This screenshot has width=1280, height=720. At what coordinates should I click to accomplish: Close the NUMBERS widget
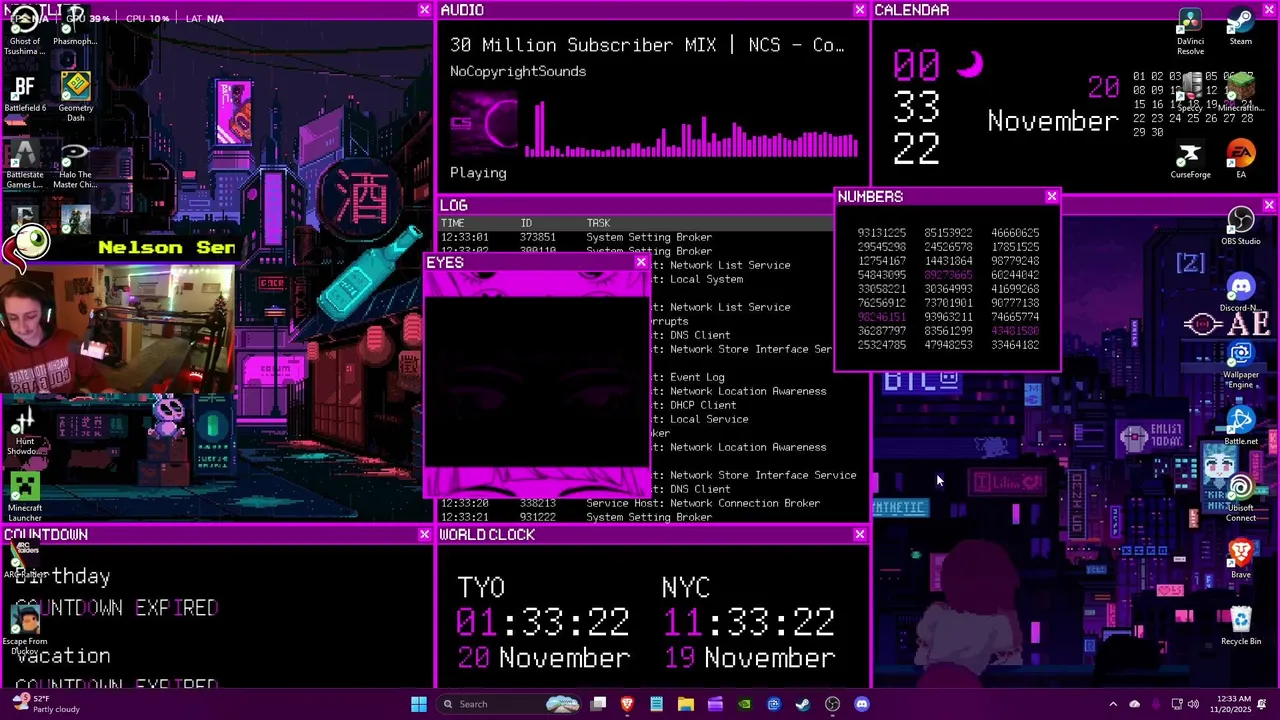coord(1051,197)
